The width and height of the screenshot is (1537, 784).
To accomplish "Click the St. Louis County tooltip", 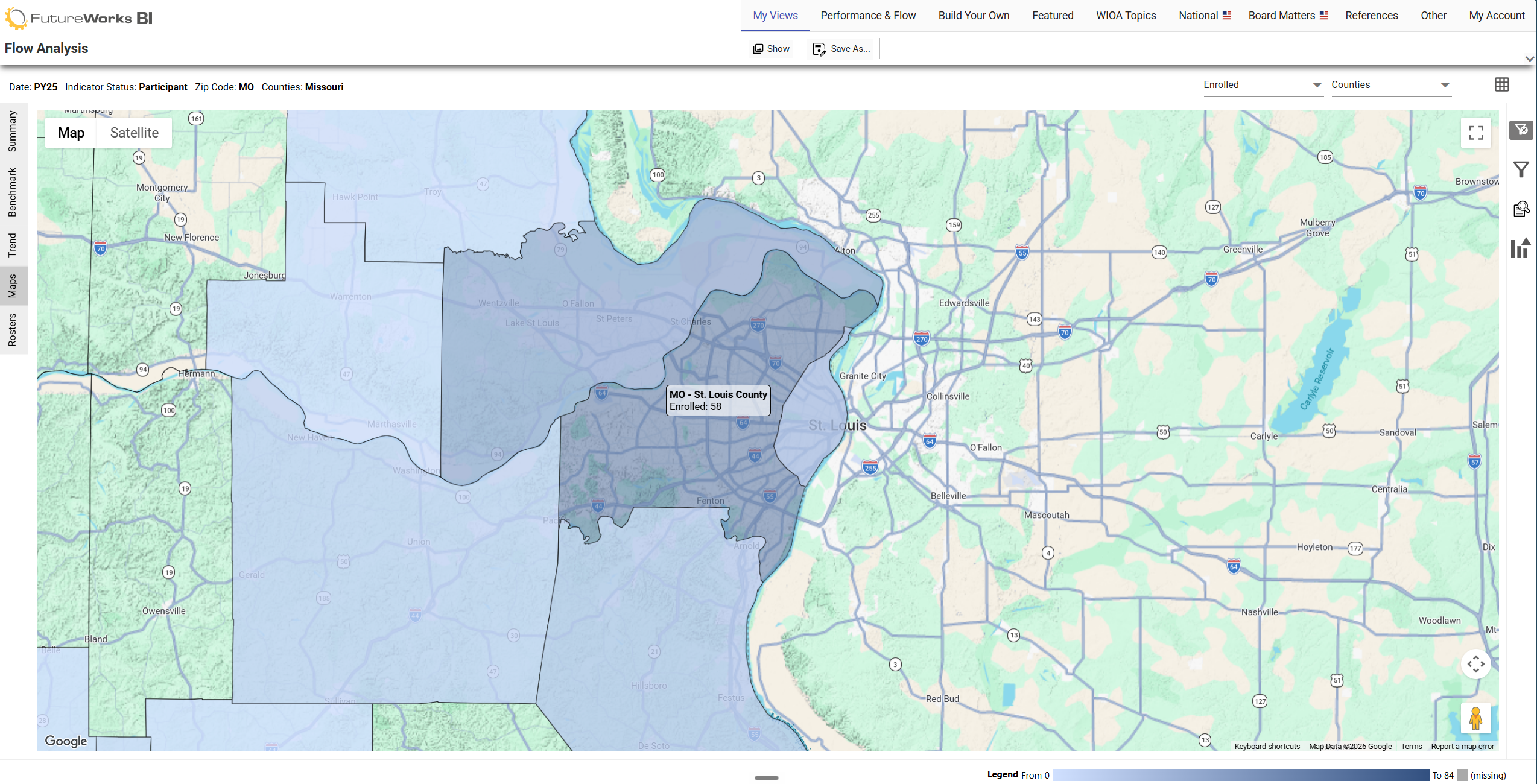I will pyautogui.click(x=718, y=400).
